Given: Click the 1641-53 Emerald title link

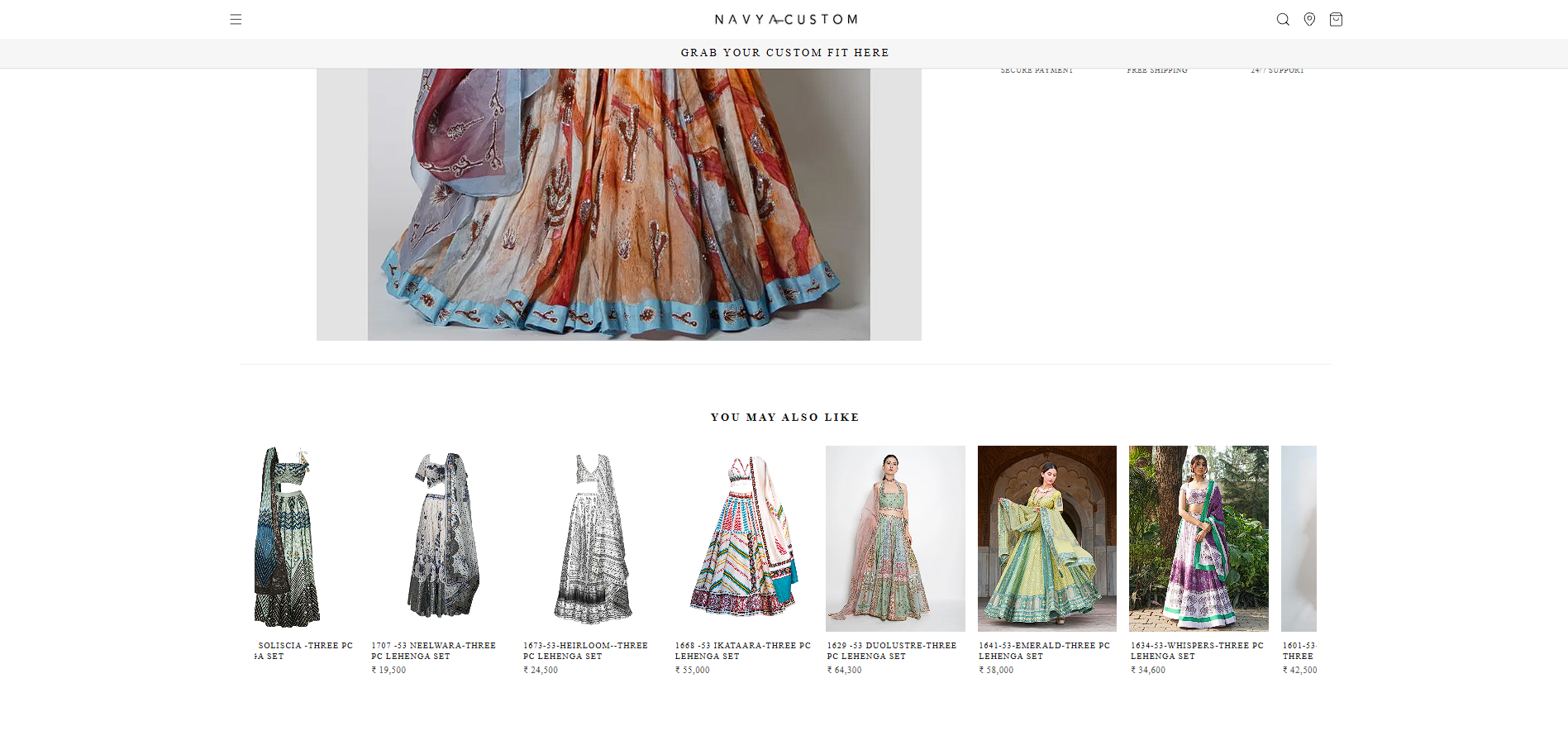Looking at the screenshot, I should (x=1044, y=651).
